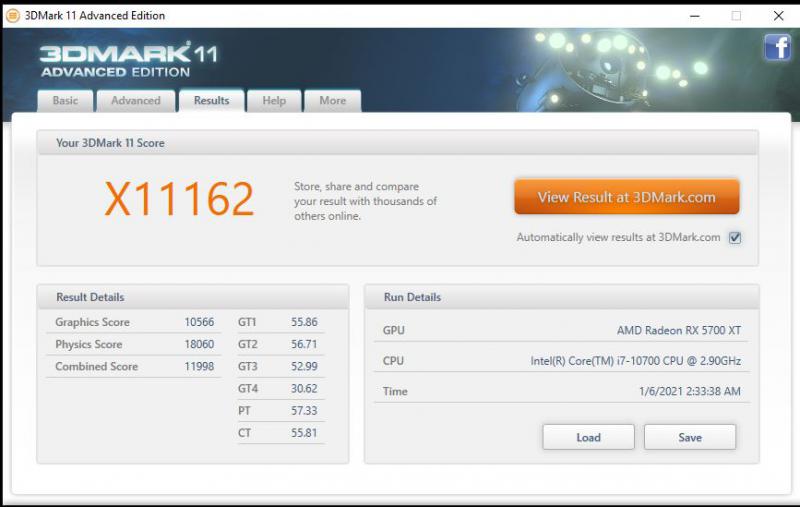Close the 3DMark 11 window
The width and height of the screenshot is (800, 507).
click(778, 16)
